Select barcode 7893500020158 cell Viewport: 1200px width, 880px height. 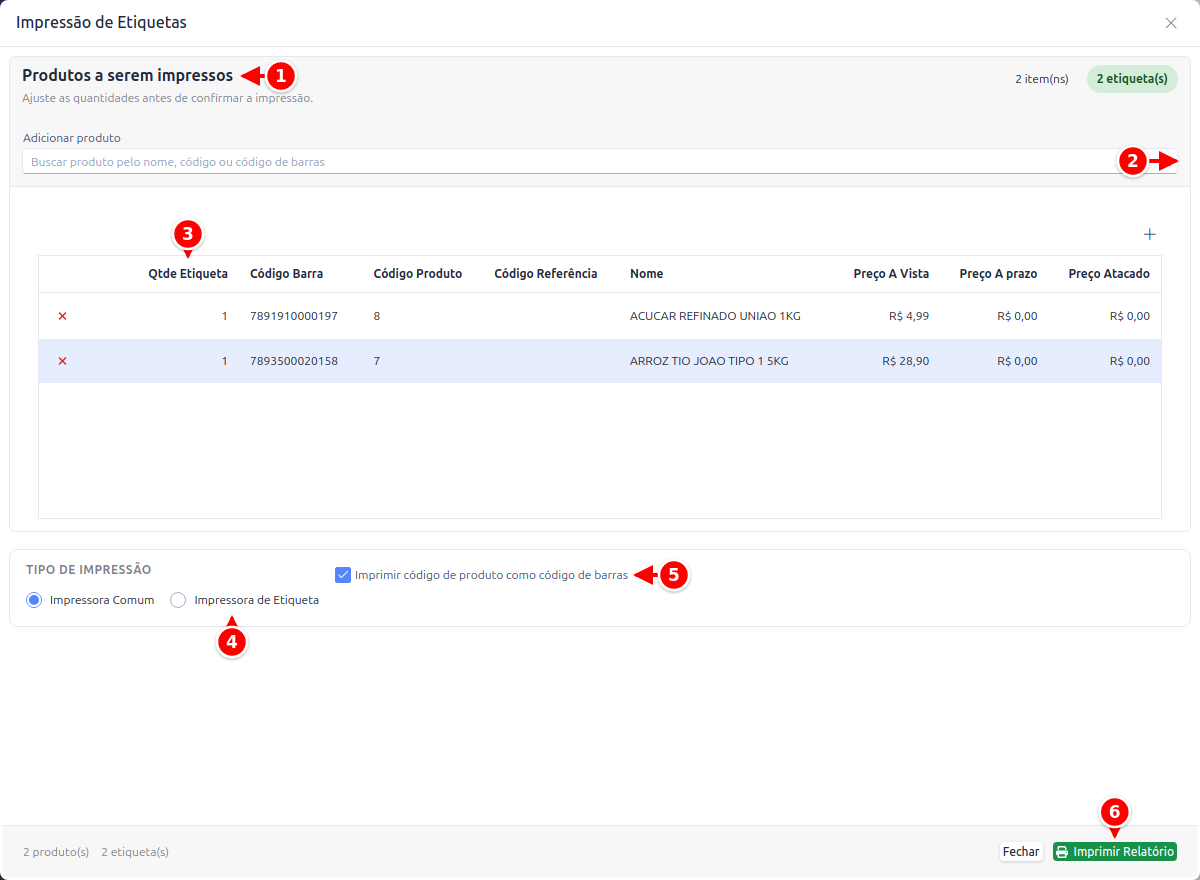click(x=294, y=361)
